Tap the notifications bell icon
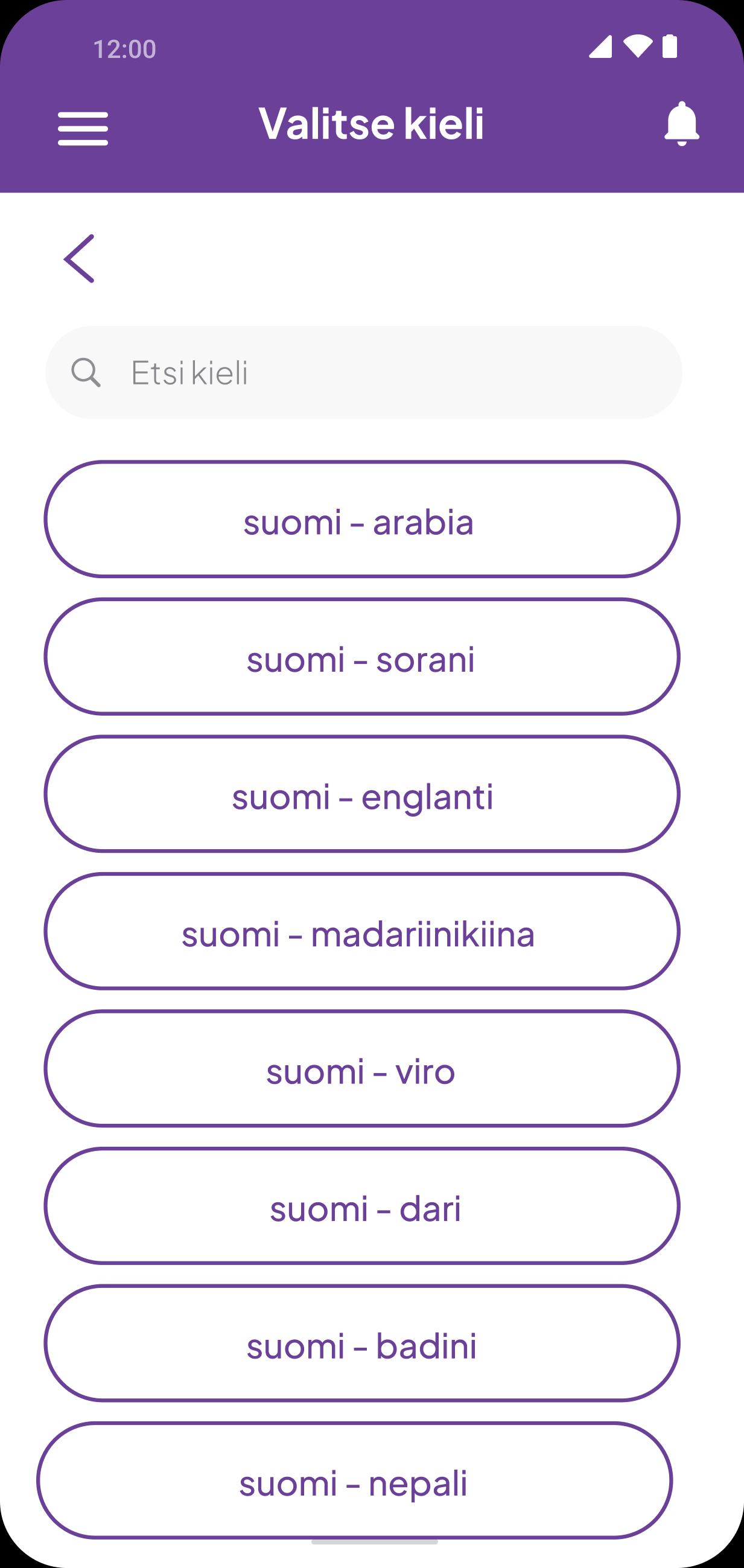This screenshot has height=1568, width=744. (681, 124)
